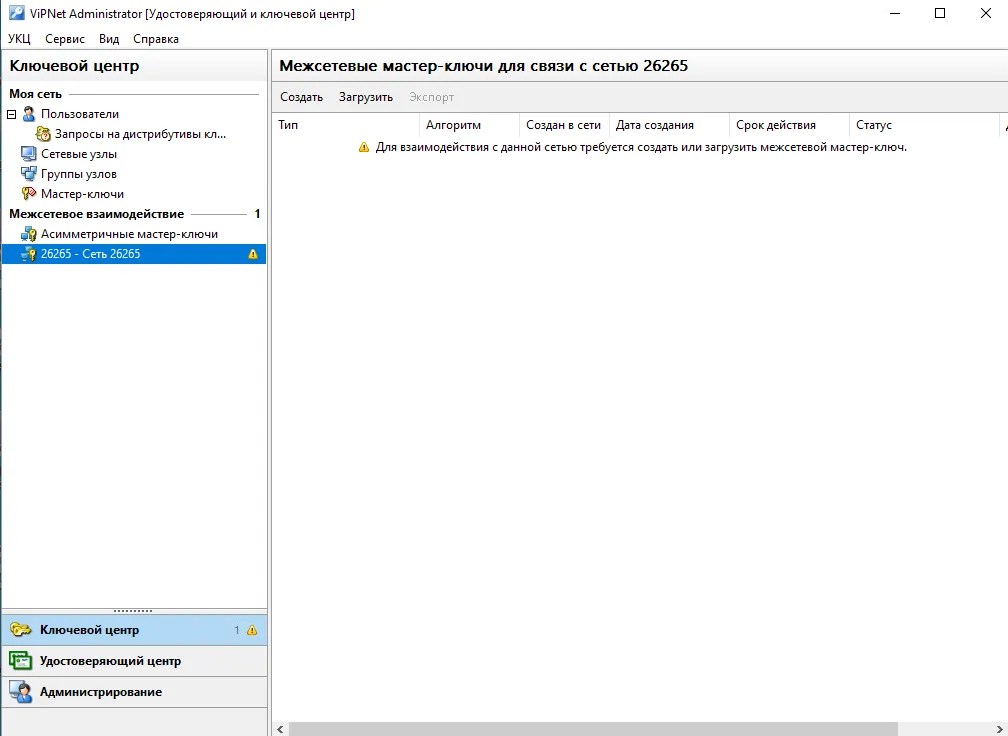The image size is (1008, 736).
Task: Click the Моя сеть group header
Action: coord(35,94)
